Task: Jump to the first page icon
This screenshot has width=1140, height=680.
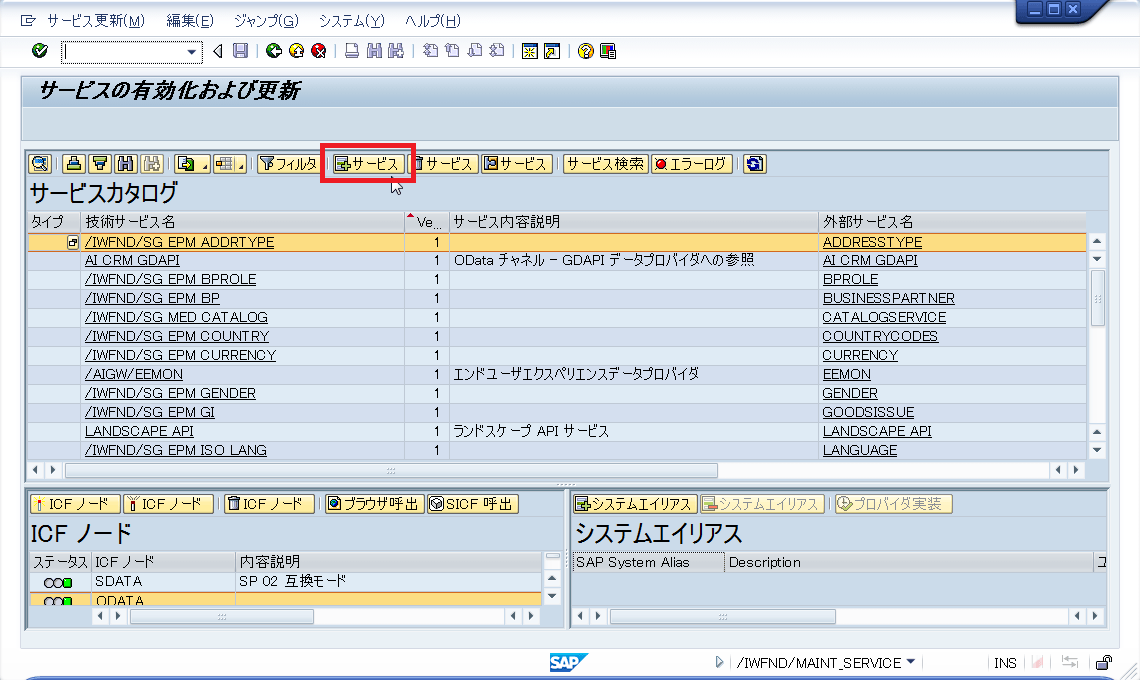Action: 430,51
